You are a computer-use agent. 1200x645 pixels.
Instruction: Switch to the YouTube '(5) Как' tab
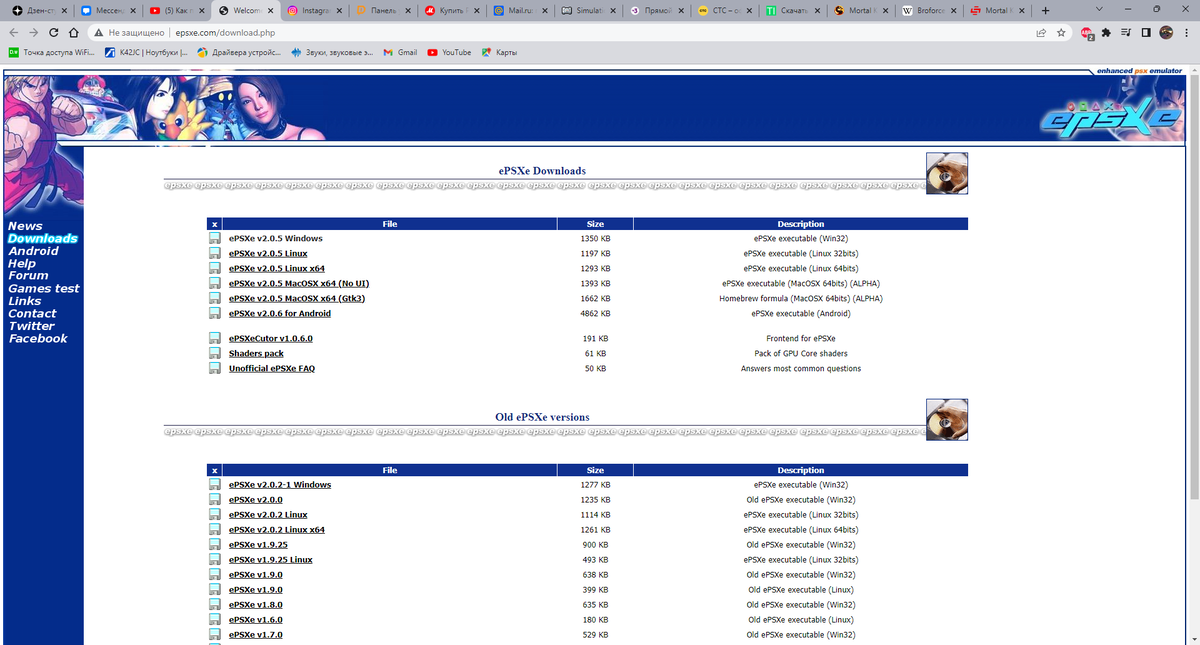[x=176, y=10]
